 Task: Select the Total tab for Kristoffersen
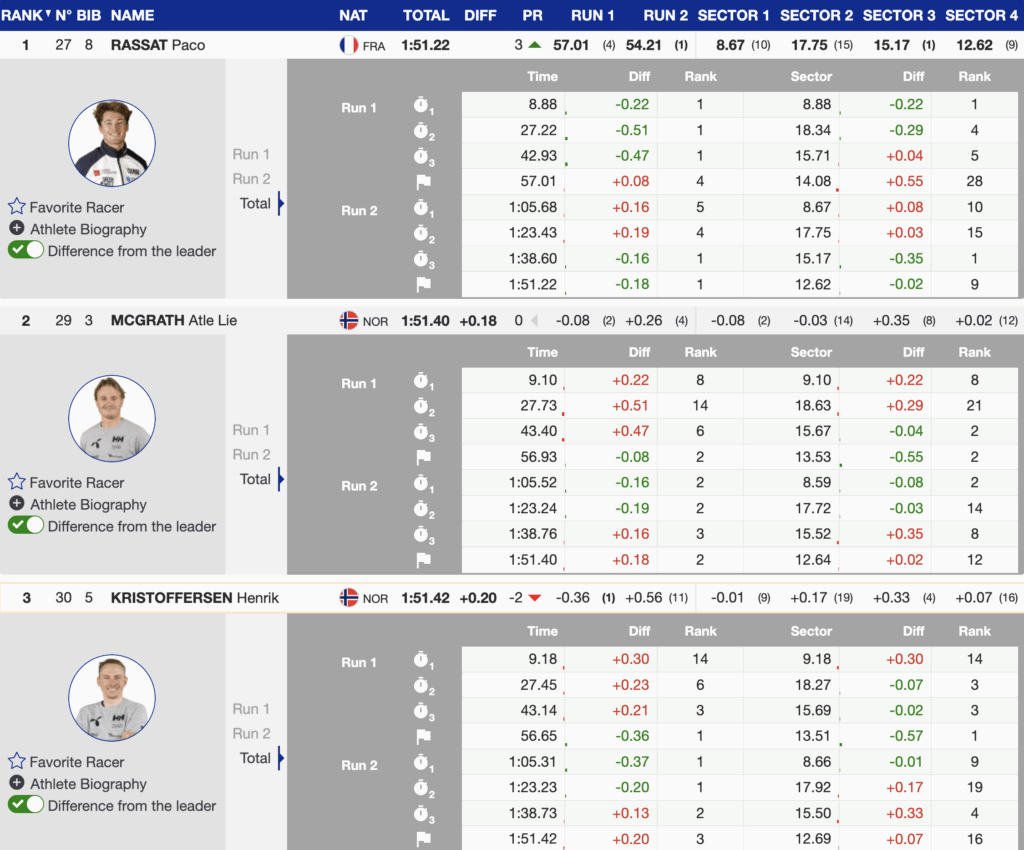click(x=255, y=758)
